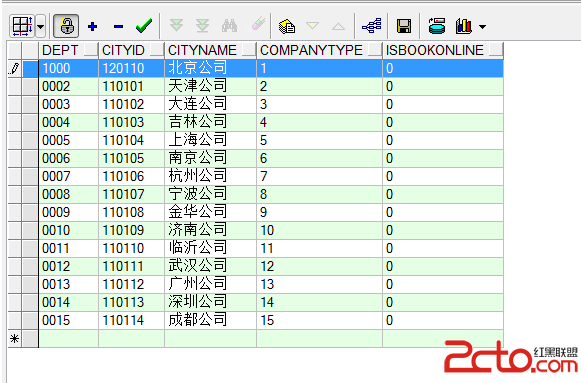Viewport: 581px width, 383px height.
Task: Click COMPANYTYPE cell 15
Action: click(319, 320)
